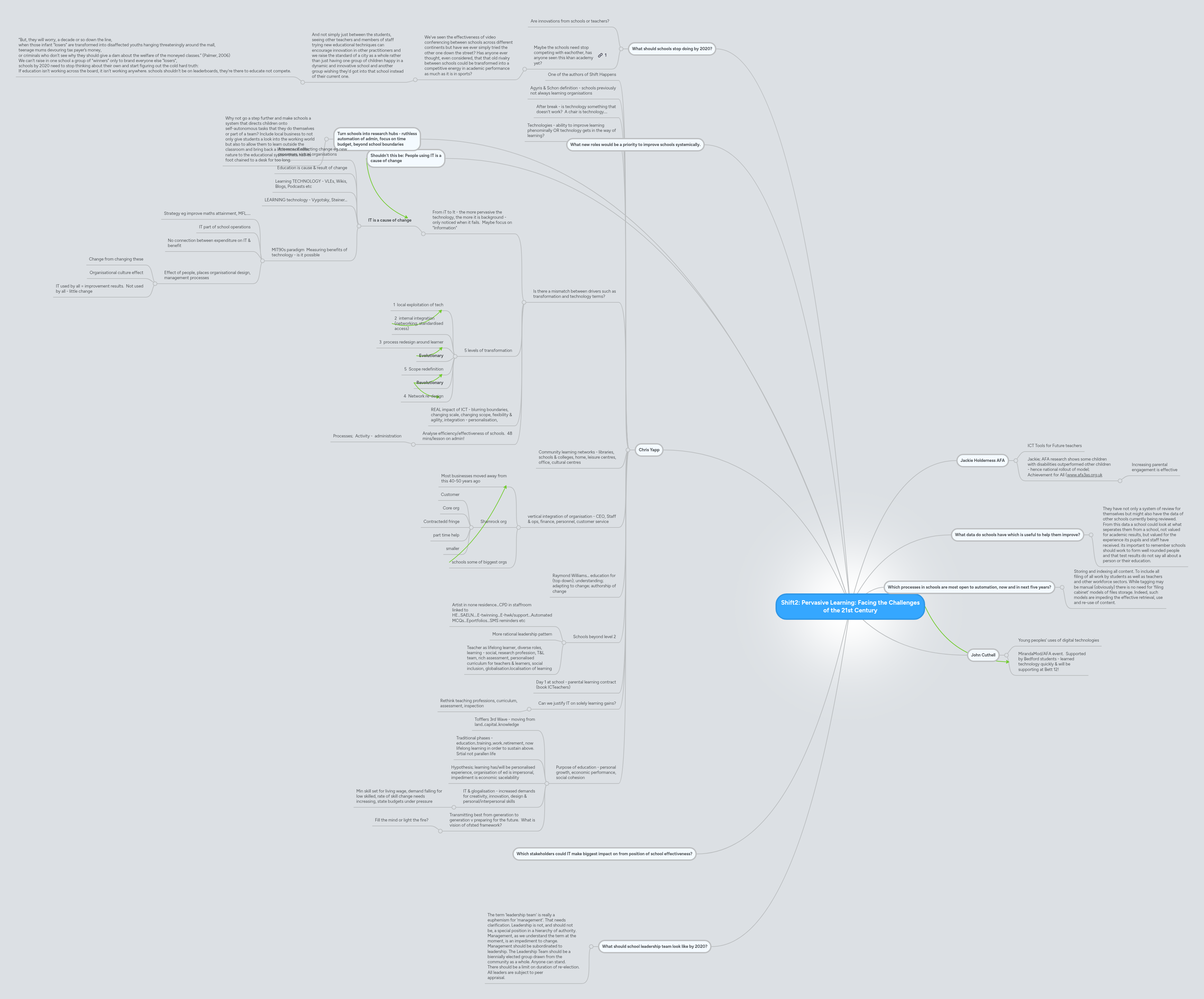Select 'What data do schools have' question node
The width and height of the screenshot is (1204, 999).
(x=1017, y=535)
